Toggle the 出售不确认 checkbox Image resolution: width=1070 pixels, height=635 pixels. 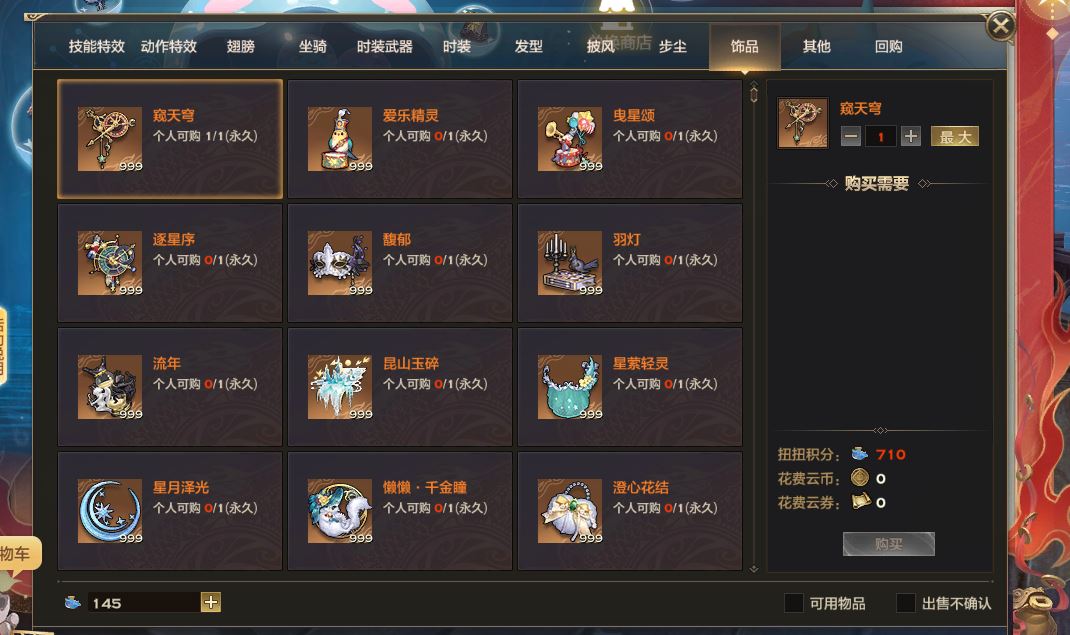coord(906,603)
